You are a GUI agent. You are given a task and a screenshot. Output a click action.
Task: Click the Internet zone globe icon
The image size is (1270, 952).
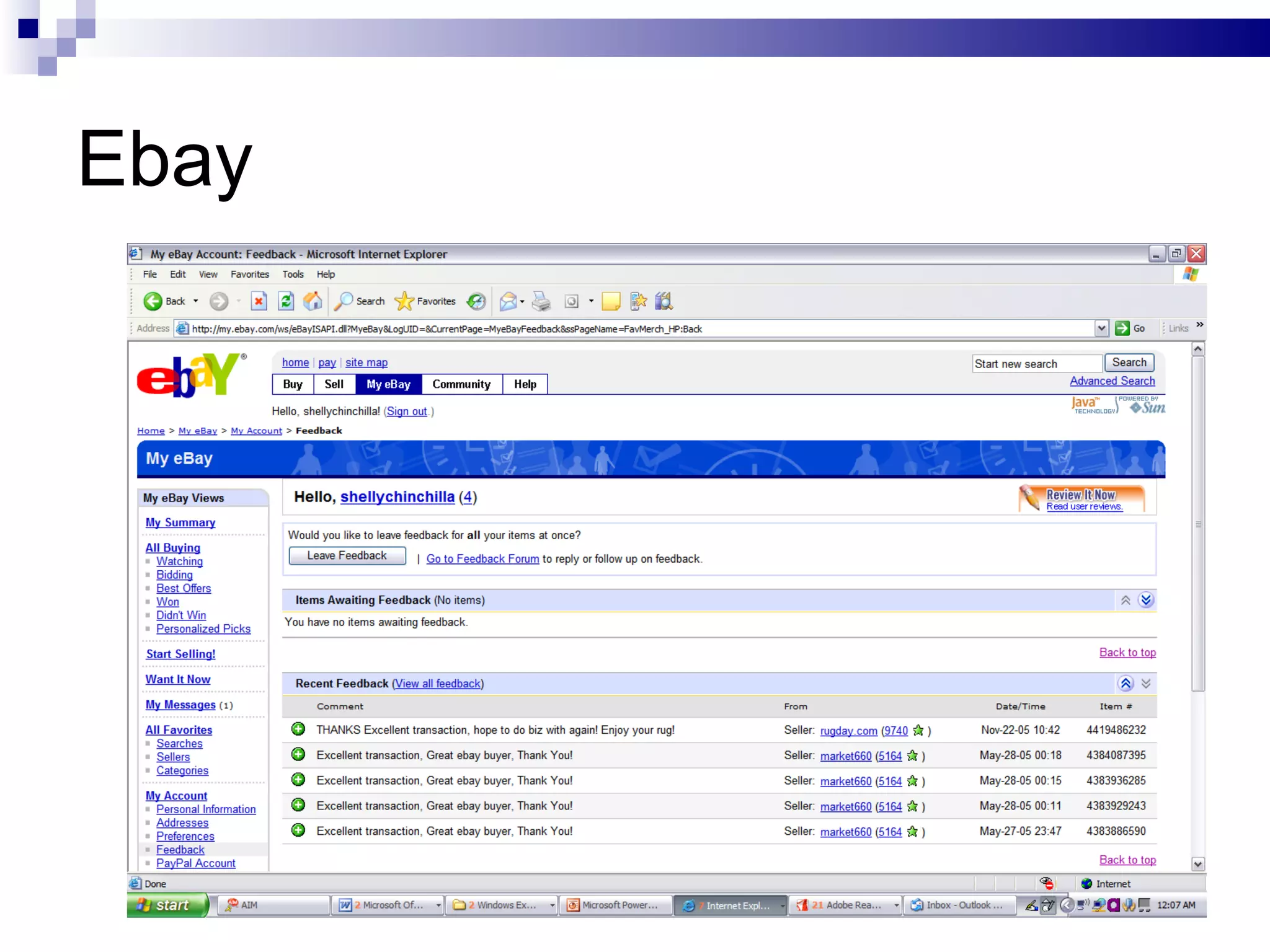tap(1086, 884)
